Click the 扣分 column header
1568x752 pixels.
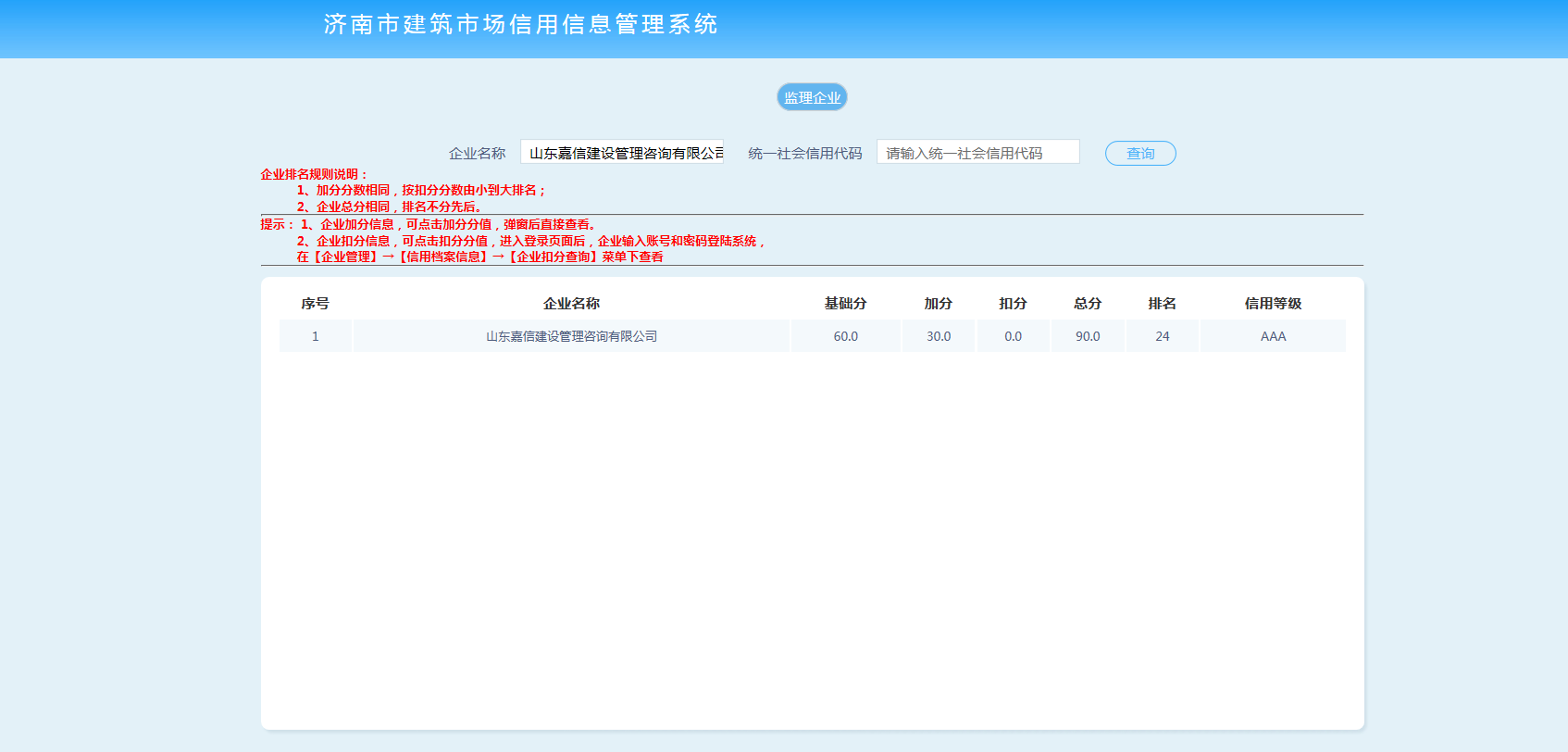[x=1013, y=303]
